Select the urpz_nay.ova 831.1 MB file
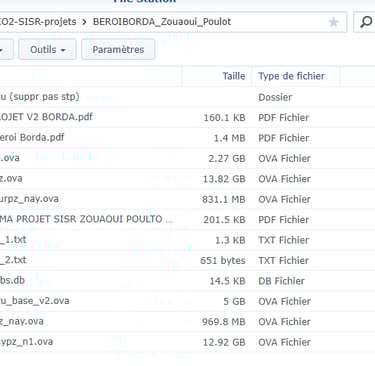375x366 pixels. [x=187, y=199]
